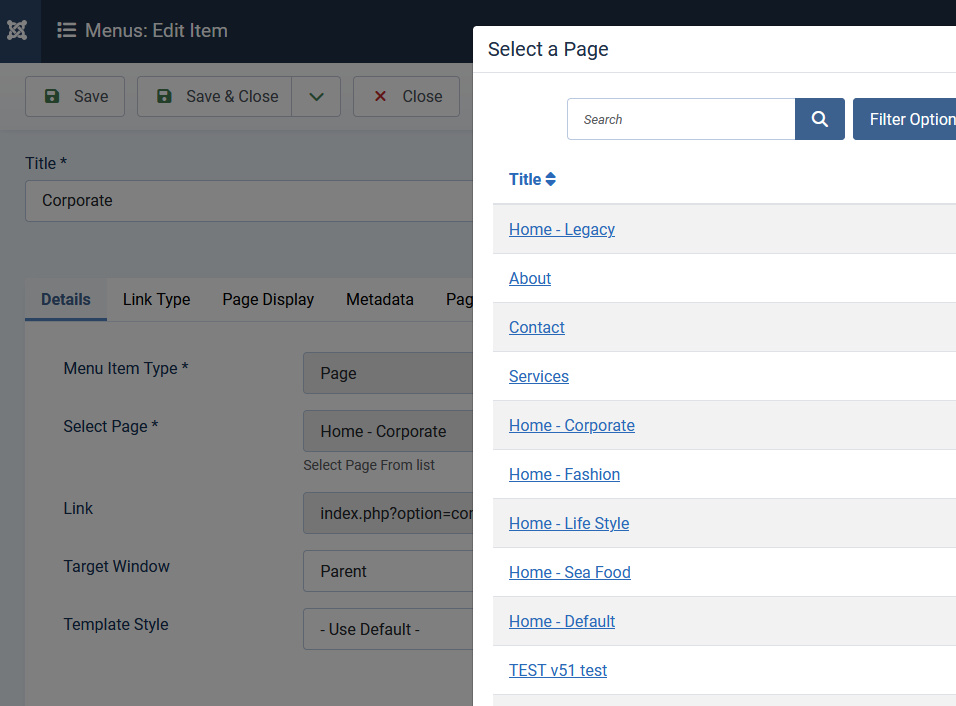Screen dimensions: 956x706
Task: Click the Title sort arrows icon
Action: 550,180
